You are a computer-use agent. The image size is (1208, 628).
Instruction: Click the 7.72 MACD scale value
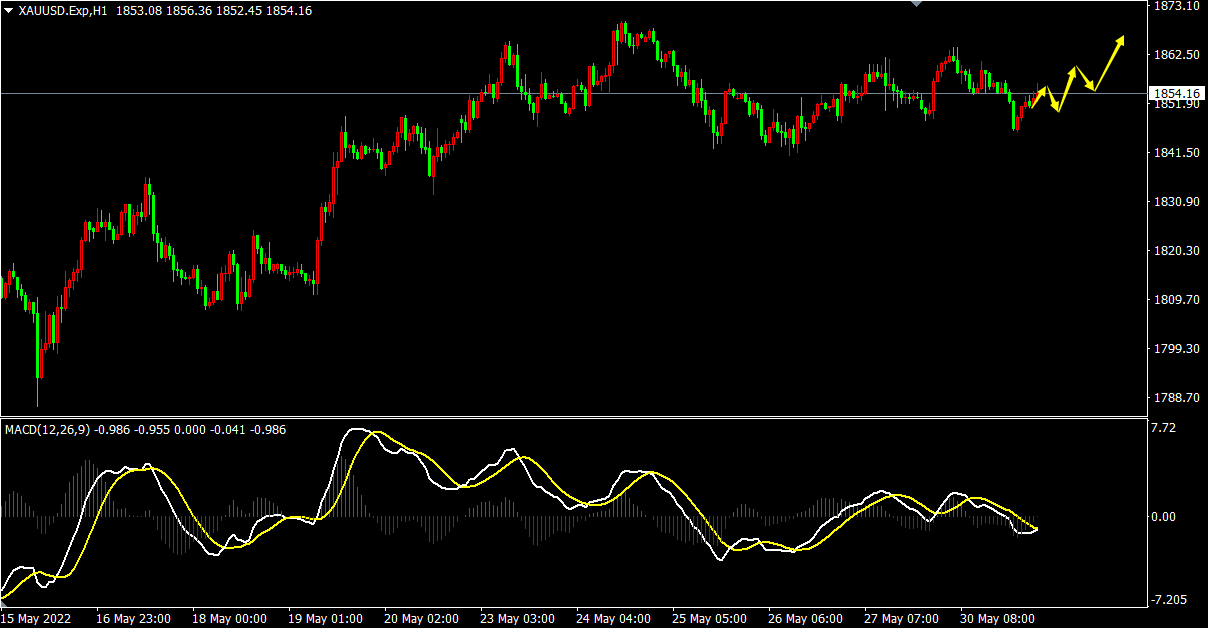tap(1167, 428)
